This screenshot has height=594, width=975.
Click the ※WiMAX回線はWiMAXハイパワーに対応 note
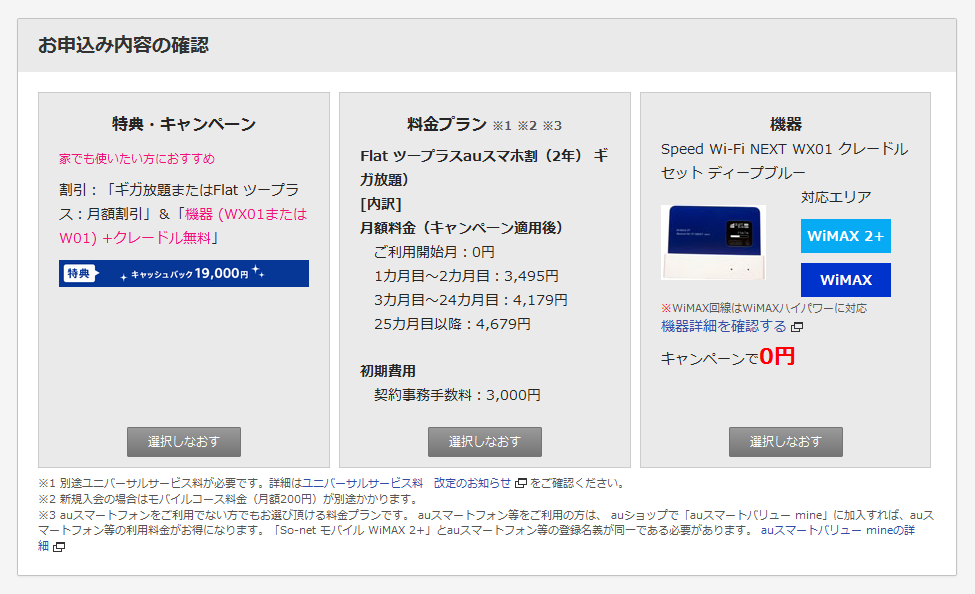(x=764, y=308)
